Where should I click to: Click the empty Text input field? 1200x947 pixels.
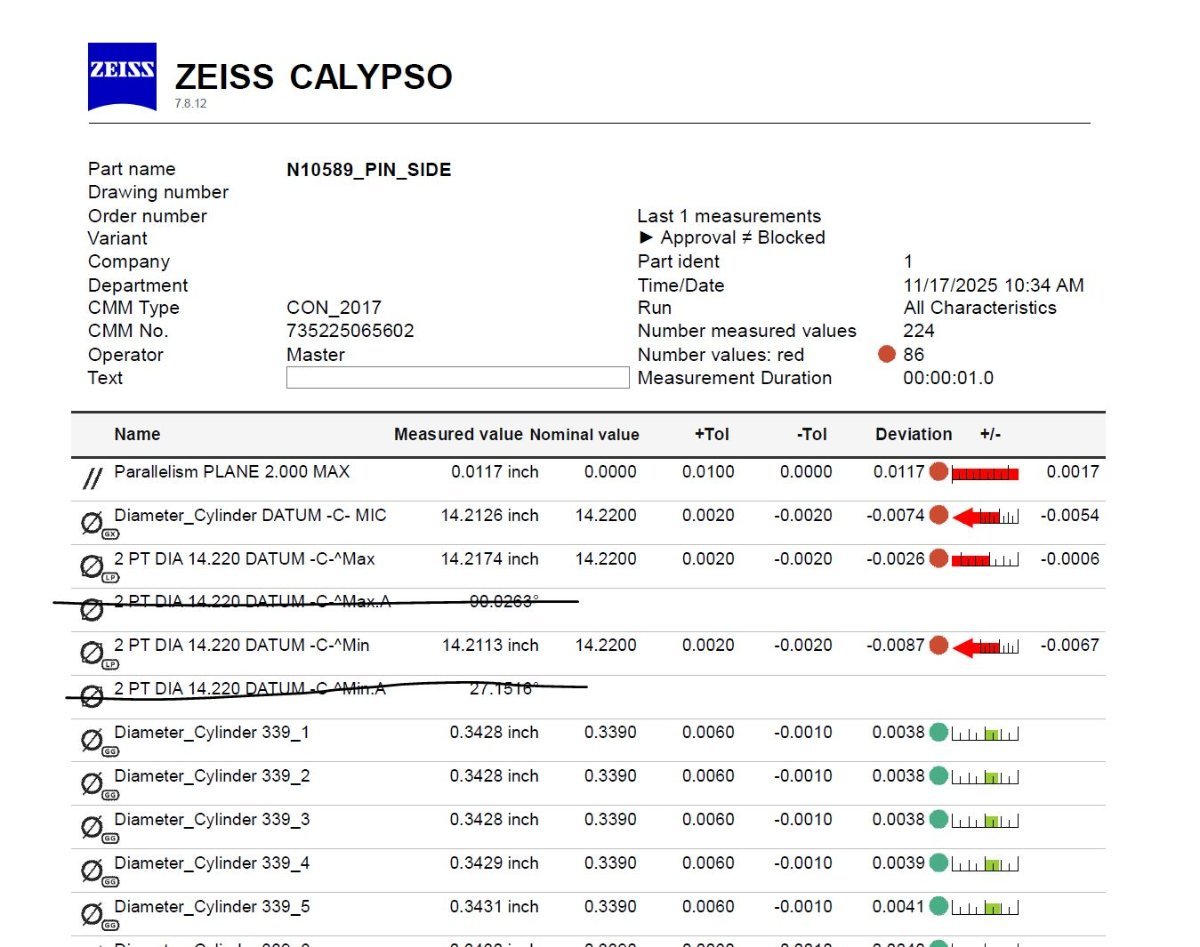pyautogui.click(x=458, y=378)
